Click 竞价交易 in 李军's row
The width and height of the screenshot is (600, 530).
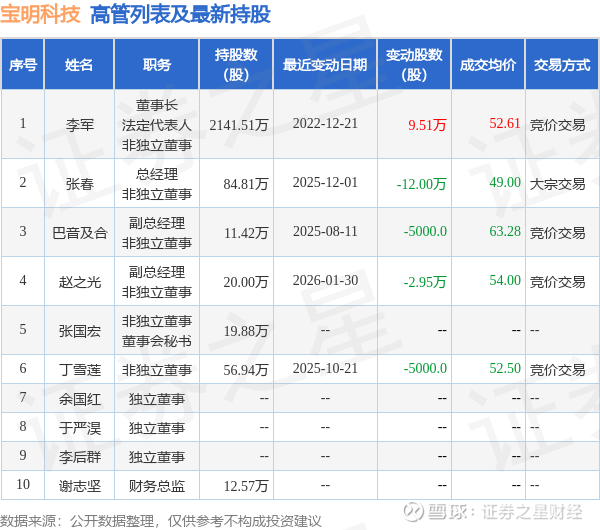558,125
